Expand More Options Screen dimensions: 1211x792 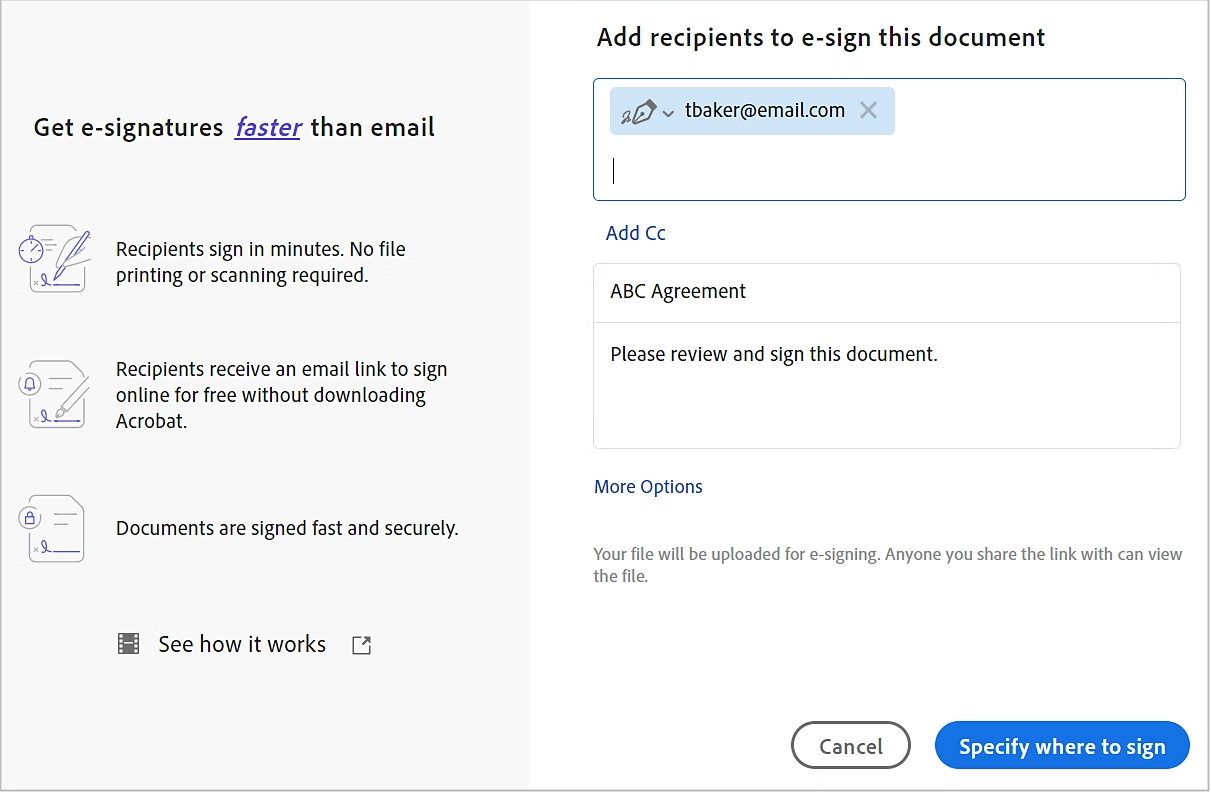point(648,486)
